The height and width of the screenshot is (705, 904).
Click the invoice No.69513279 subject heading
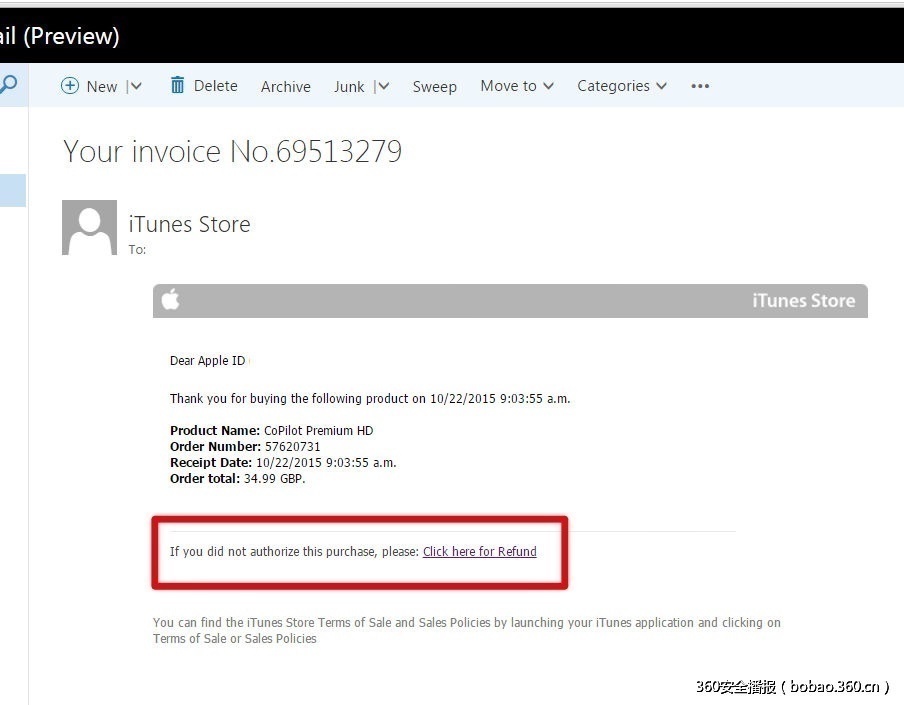click(233, 151)
